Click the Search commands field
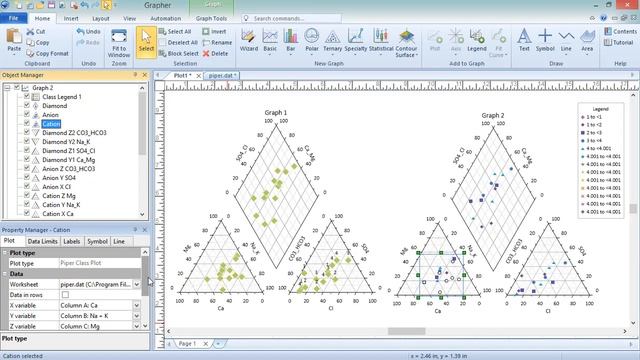 tap(292, 18)
